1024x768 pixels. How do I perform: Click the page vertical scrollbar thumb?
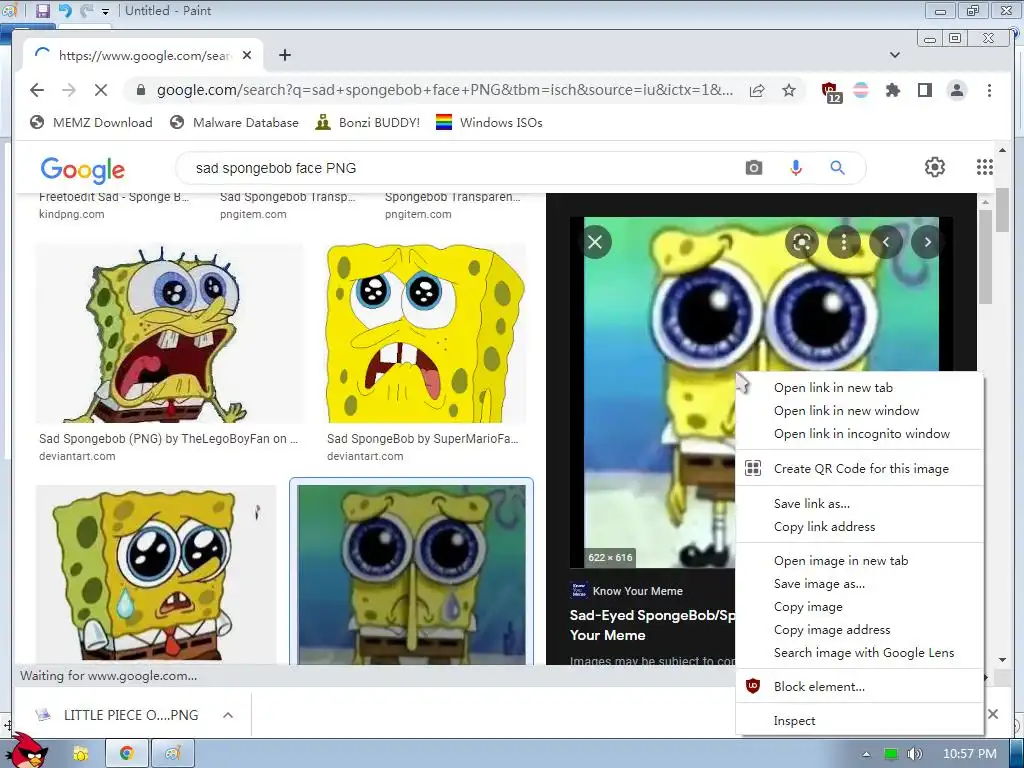[x=1002, y=209]
